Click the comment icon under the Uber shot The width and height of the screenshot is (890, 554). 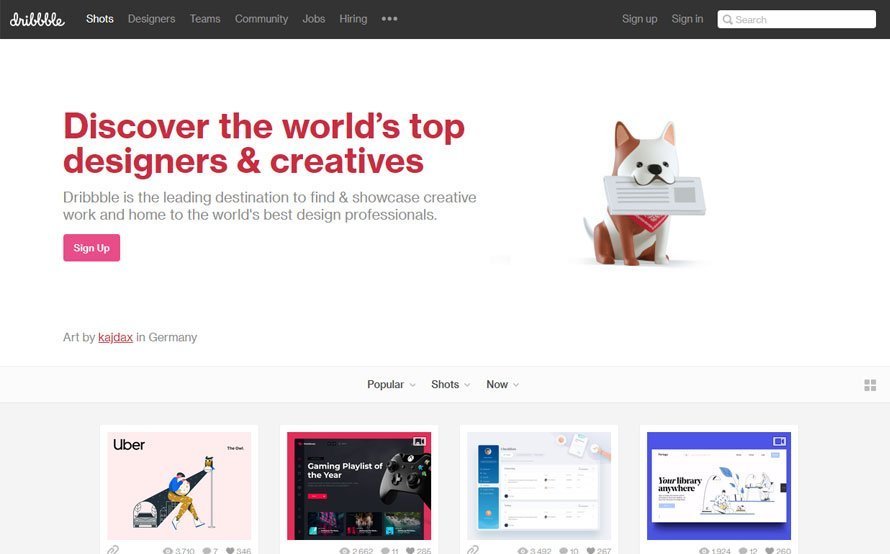[x=207, y=551]
